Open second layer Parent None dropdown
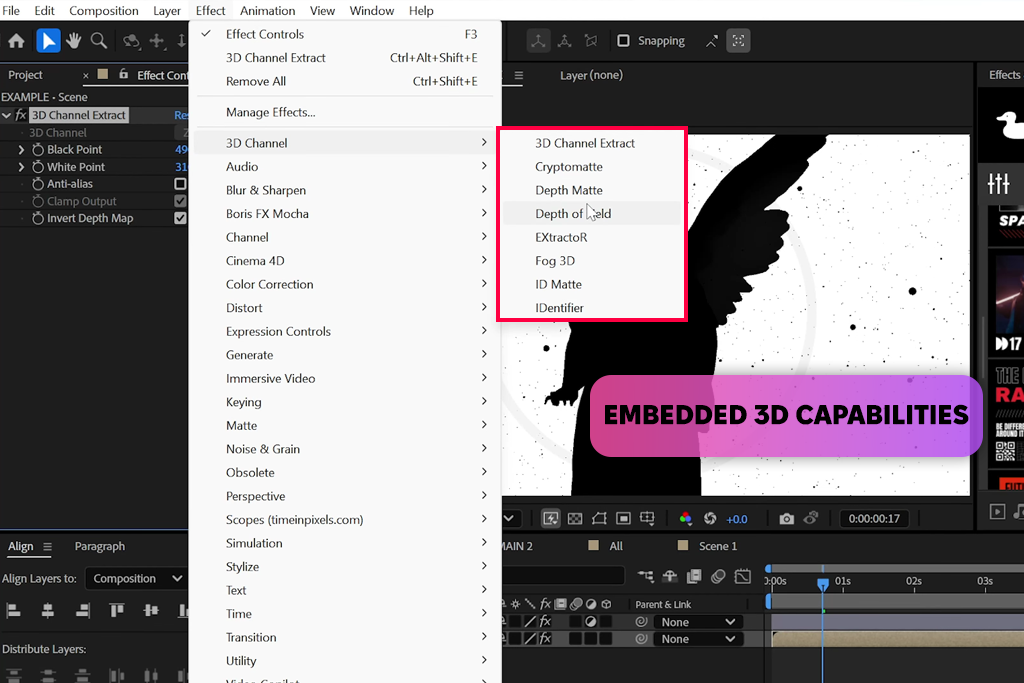Image resolution: width=1024 pixels, height=683 pixels. [x=697, y=639]
